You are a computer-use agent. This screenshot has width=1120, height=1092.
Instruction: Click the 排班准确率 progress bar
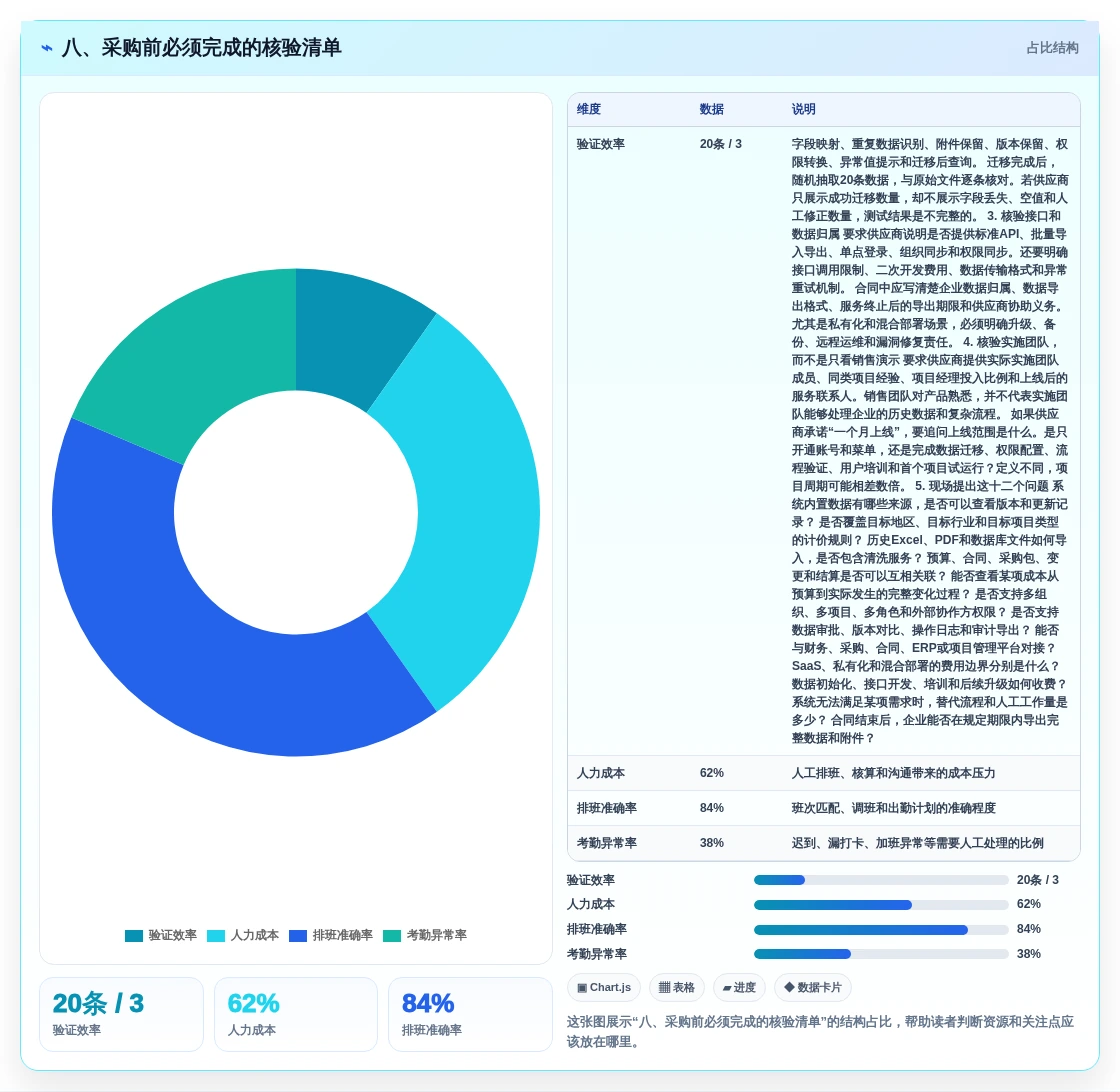tap(881, 930)
